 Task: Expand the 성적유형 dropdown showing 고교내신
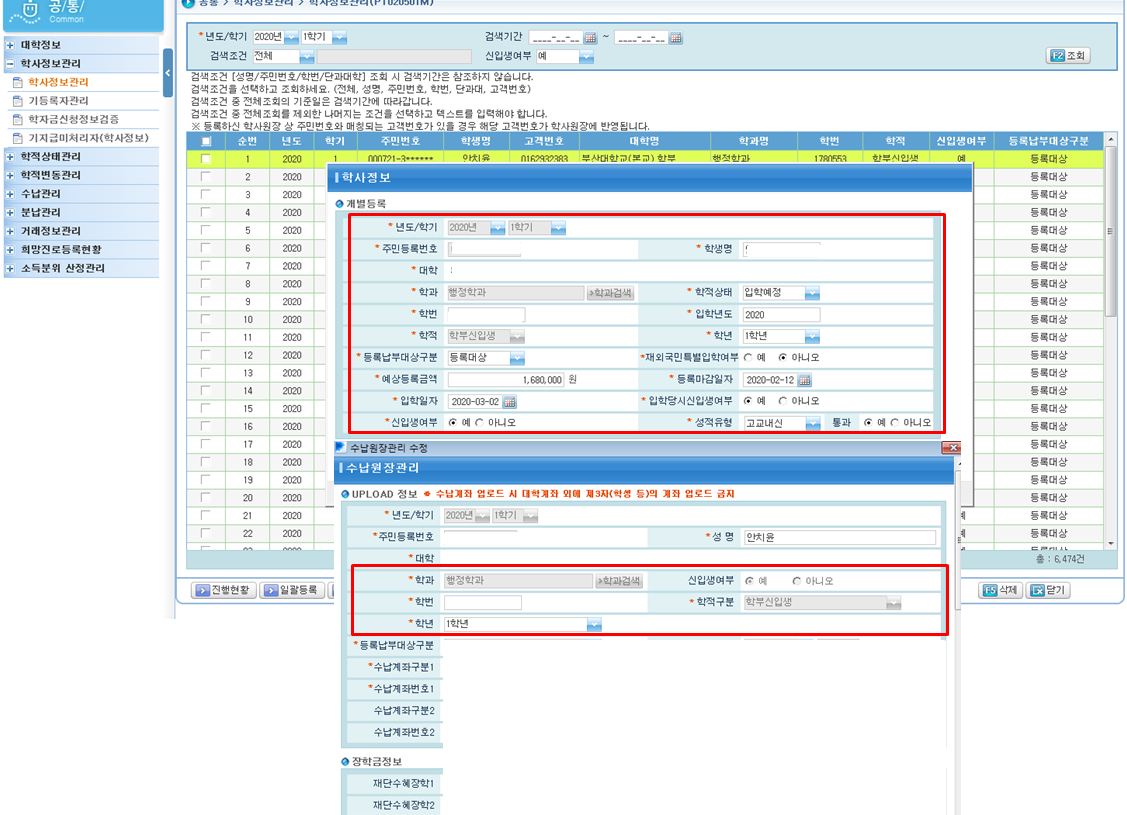coord(812,423)
